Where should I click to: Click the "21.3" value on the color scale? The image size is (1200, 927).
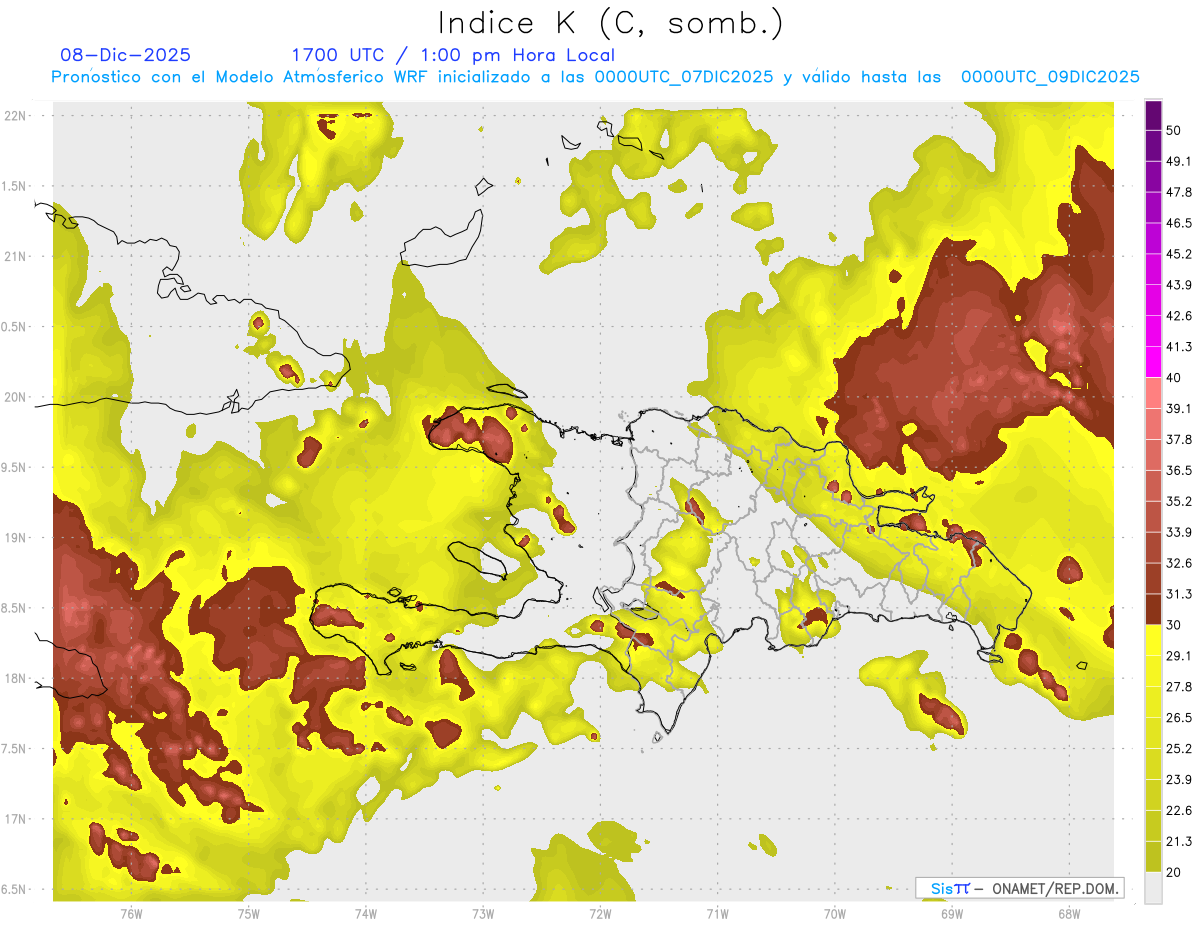1179,842
